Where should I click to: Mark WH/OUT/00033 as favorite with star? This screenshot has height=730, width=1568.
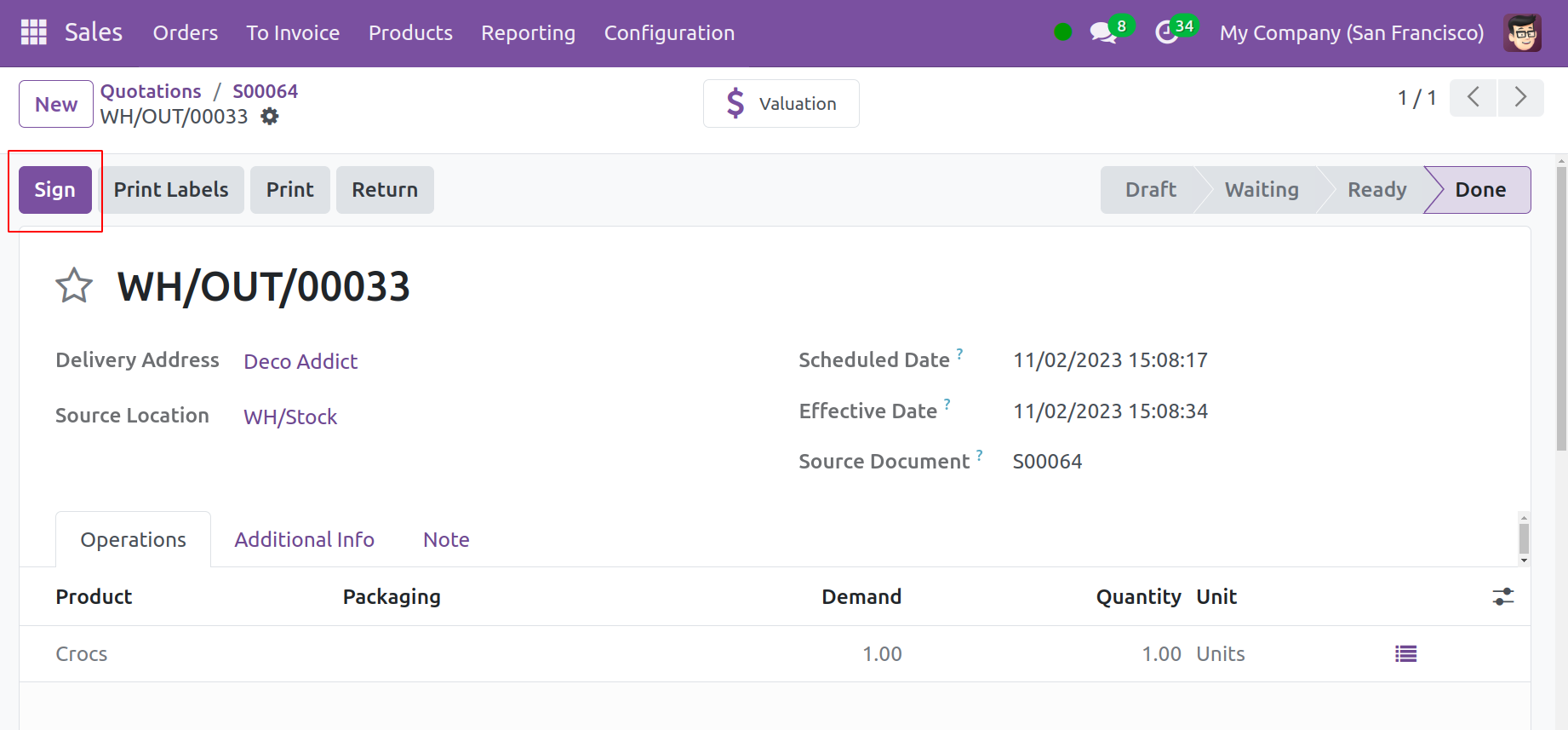click(x=74, y=286)
